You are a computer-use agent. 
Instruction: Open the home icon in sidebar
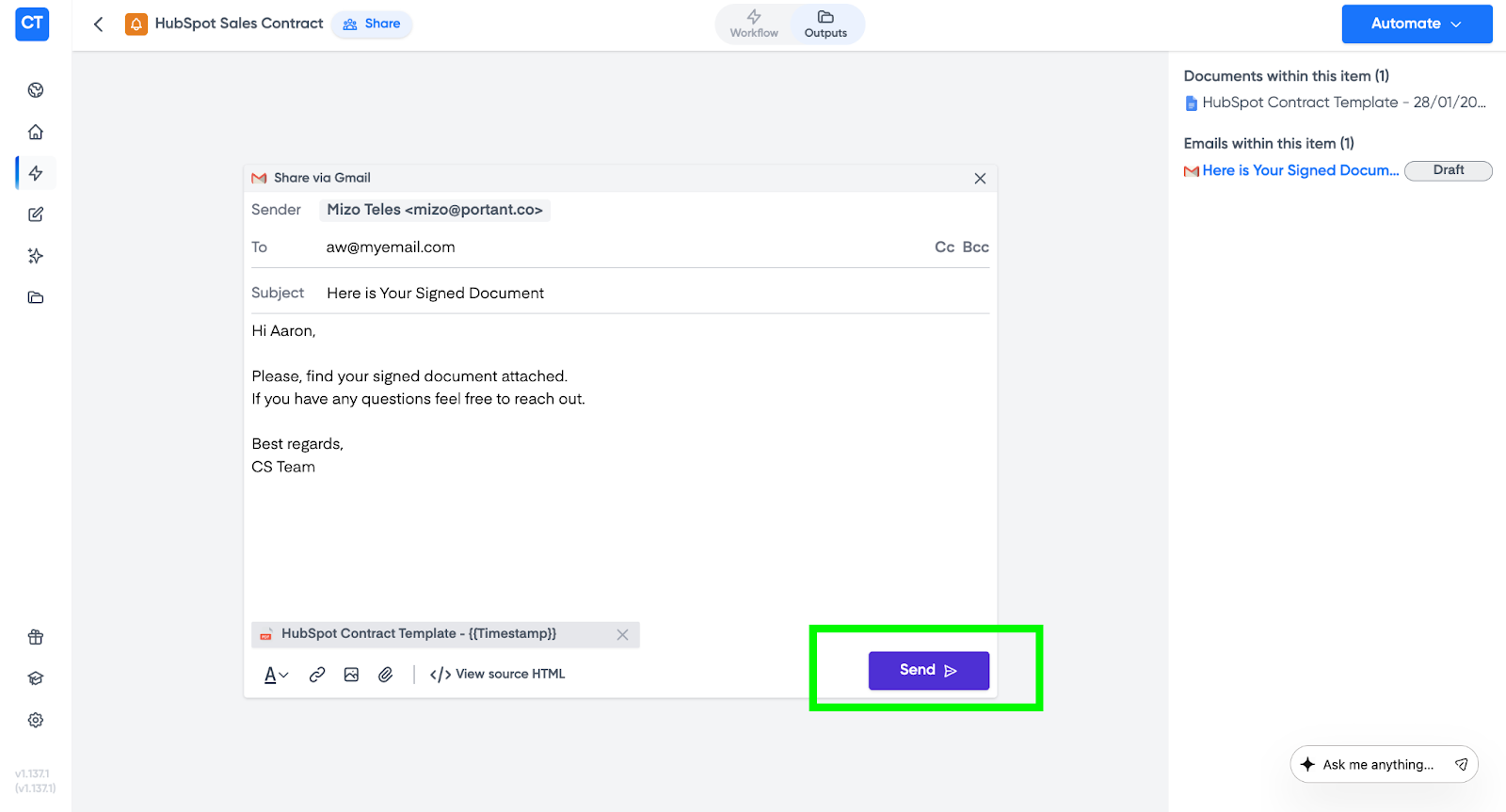point(36,132)
